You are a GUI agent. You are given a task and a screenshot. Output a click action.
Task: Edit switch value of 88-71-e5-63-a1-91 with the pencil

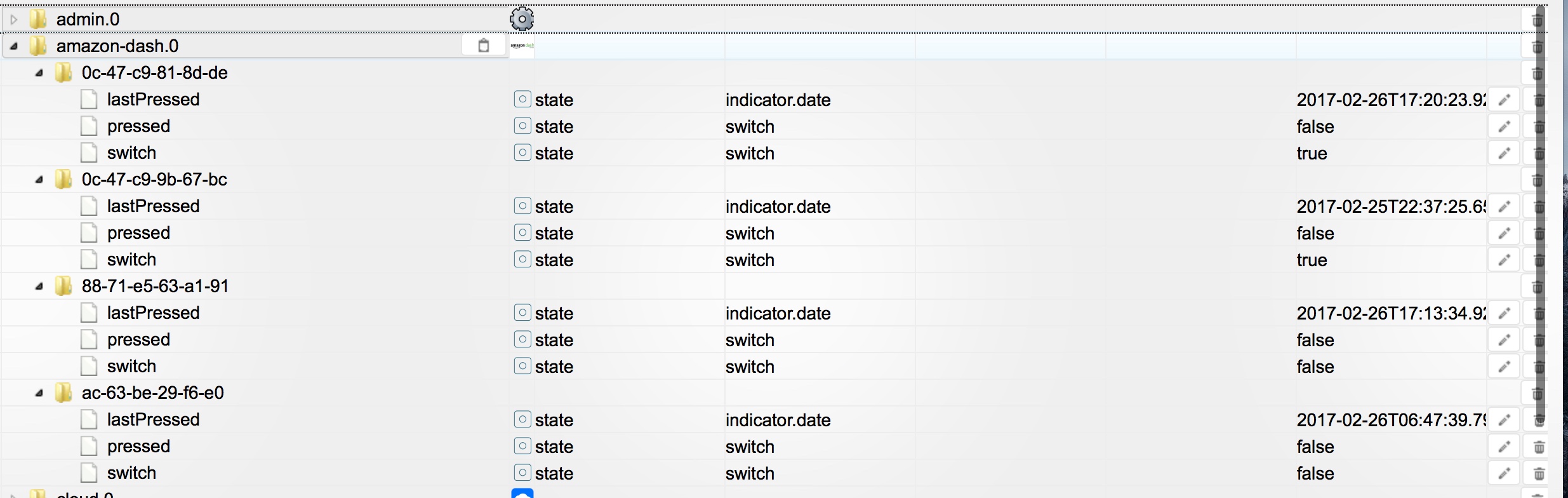pos(1504,367)
